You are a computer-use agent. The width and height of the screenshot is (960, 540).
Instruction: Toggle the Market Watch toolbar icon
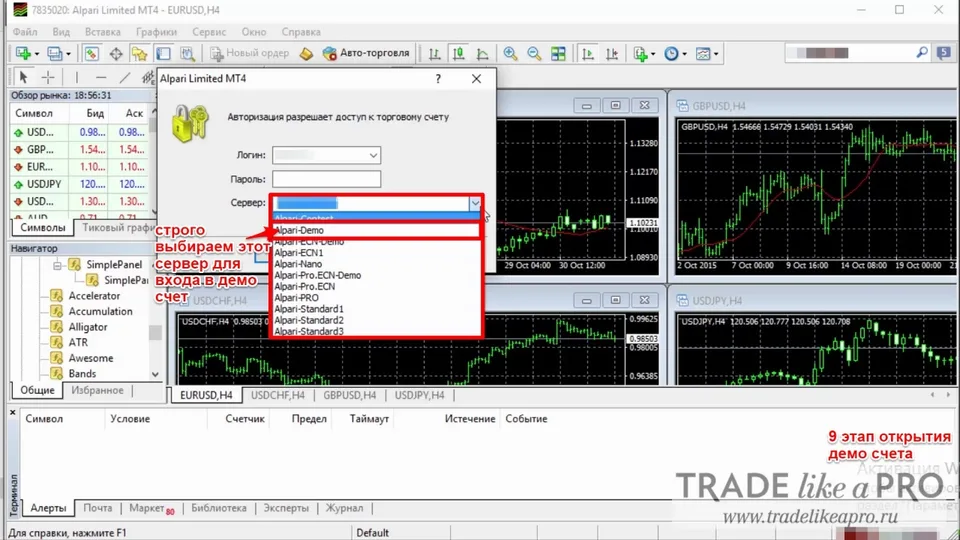point(91,53)
